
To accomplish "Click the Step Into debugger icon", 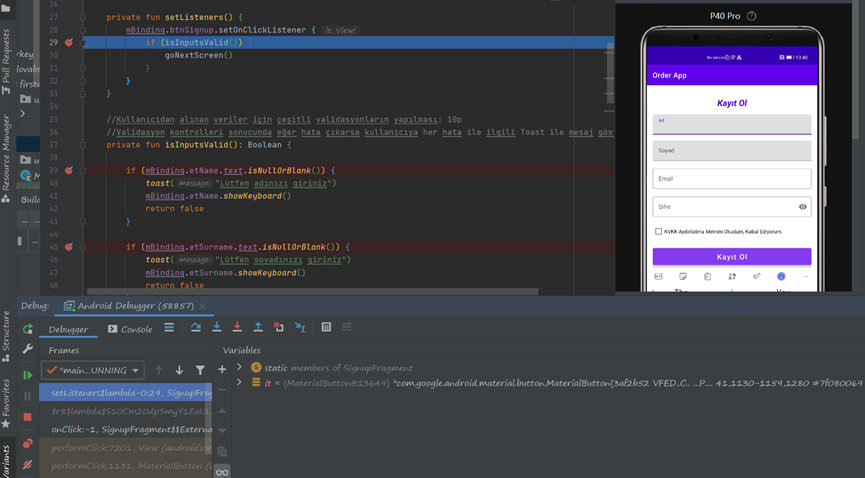I will [216, 328].
